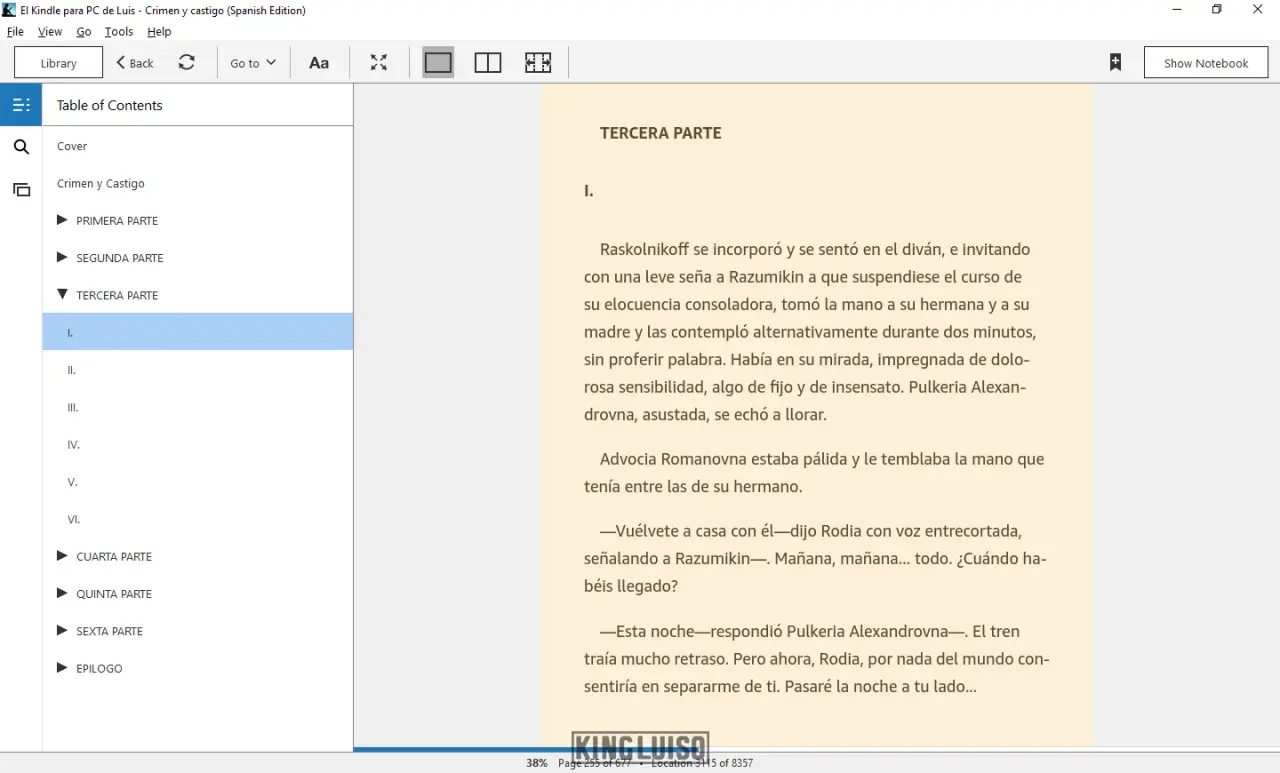The image size is (1280, 773).
Task: Click the sync refresh icon
Action: click(x=187, y=62)
